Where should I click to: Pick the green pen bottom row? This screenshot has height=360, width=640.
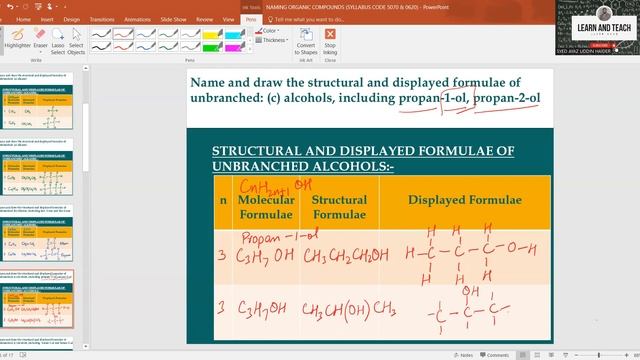[168, 47]
